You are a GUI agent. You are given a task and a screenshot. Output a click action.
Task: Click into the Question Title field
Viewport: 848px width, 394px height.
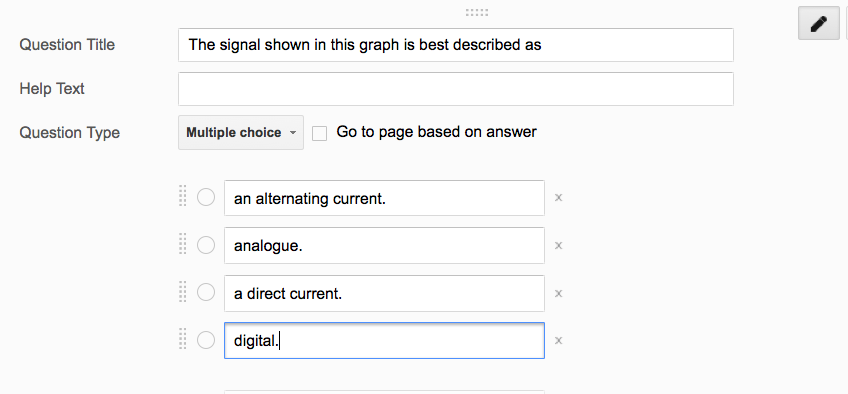(456, 45)
